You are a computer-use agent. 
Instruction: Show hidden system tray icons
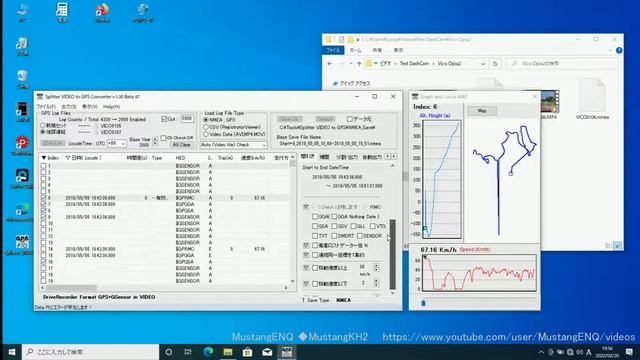tap(541, 352)
